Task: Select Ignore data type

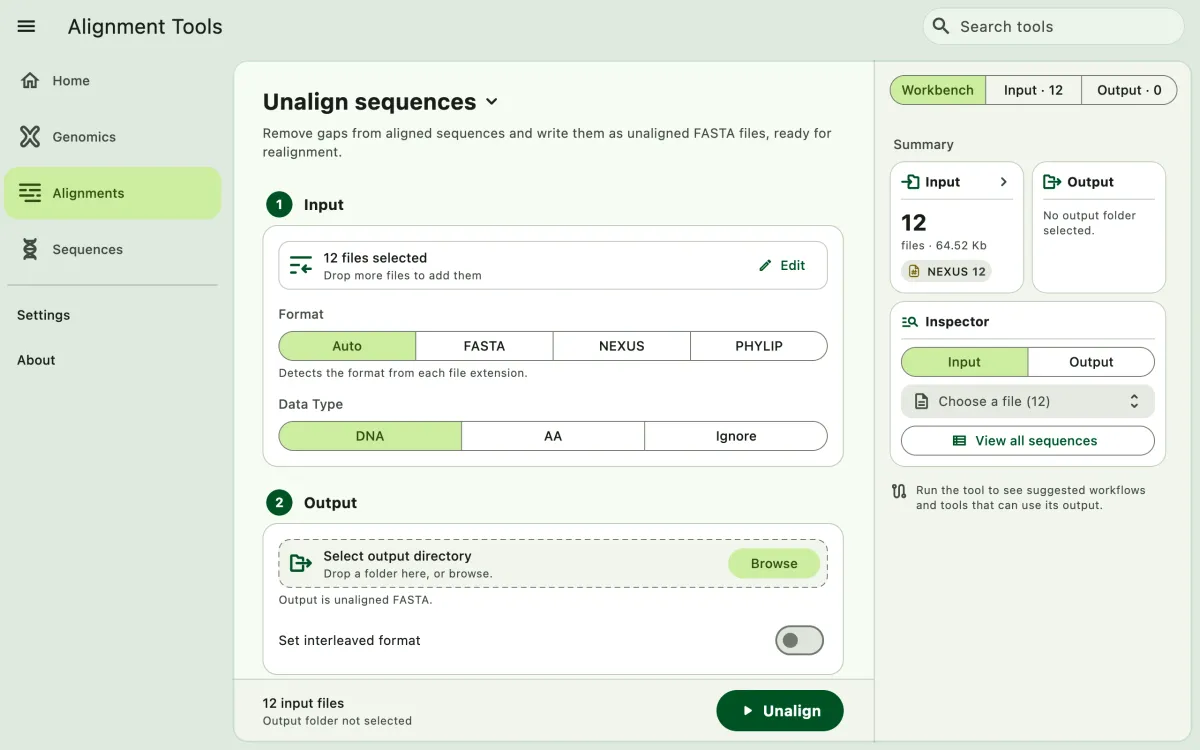Action: click(736, 436)
